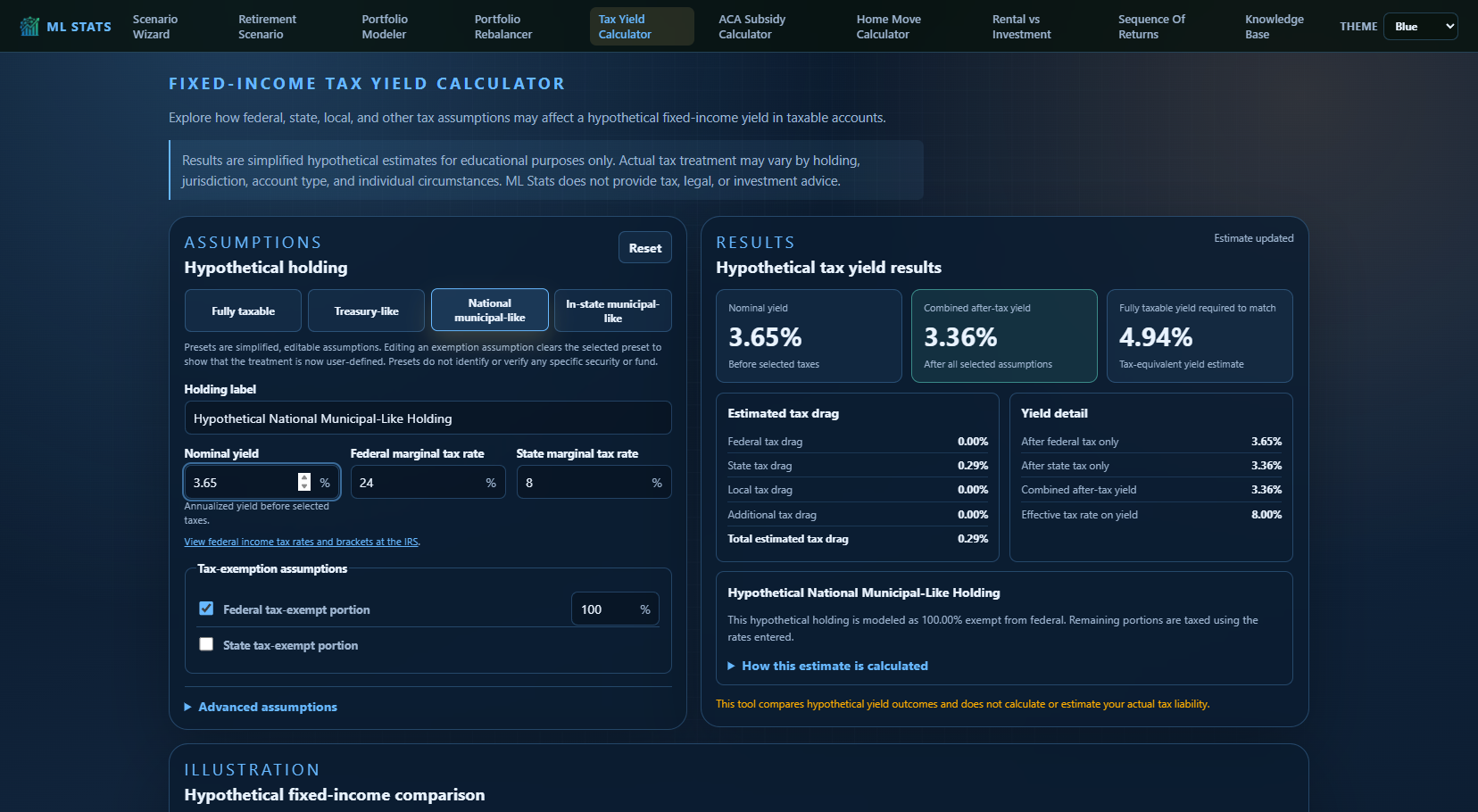Click the Federal tax-exempt percentage field
The height and width of the screenshot is (812, 1478).
click(615, 609)
